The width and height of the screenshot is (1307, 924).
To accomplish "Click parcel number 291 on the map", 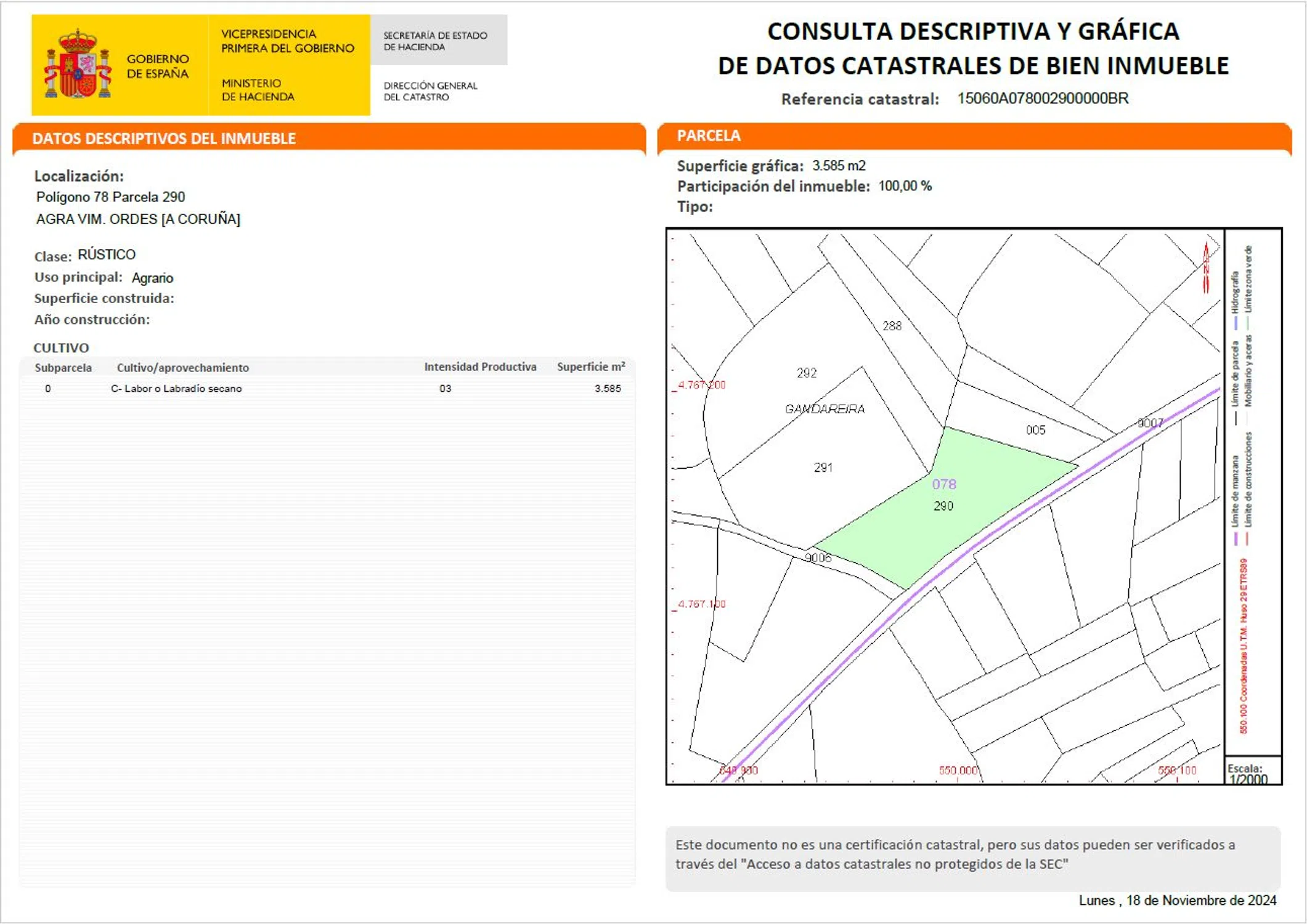I will click(823, 468).
